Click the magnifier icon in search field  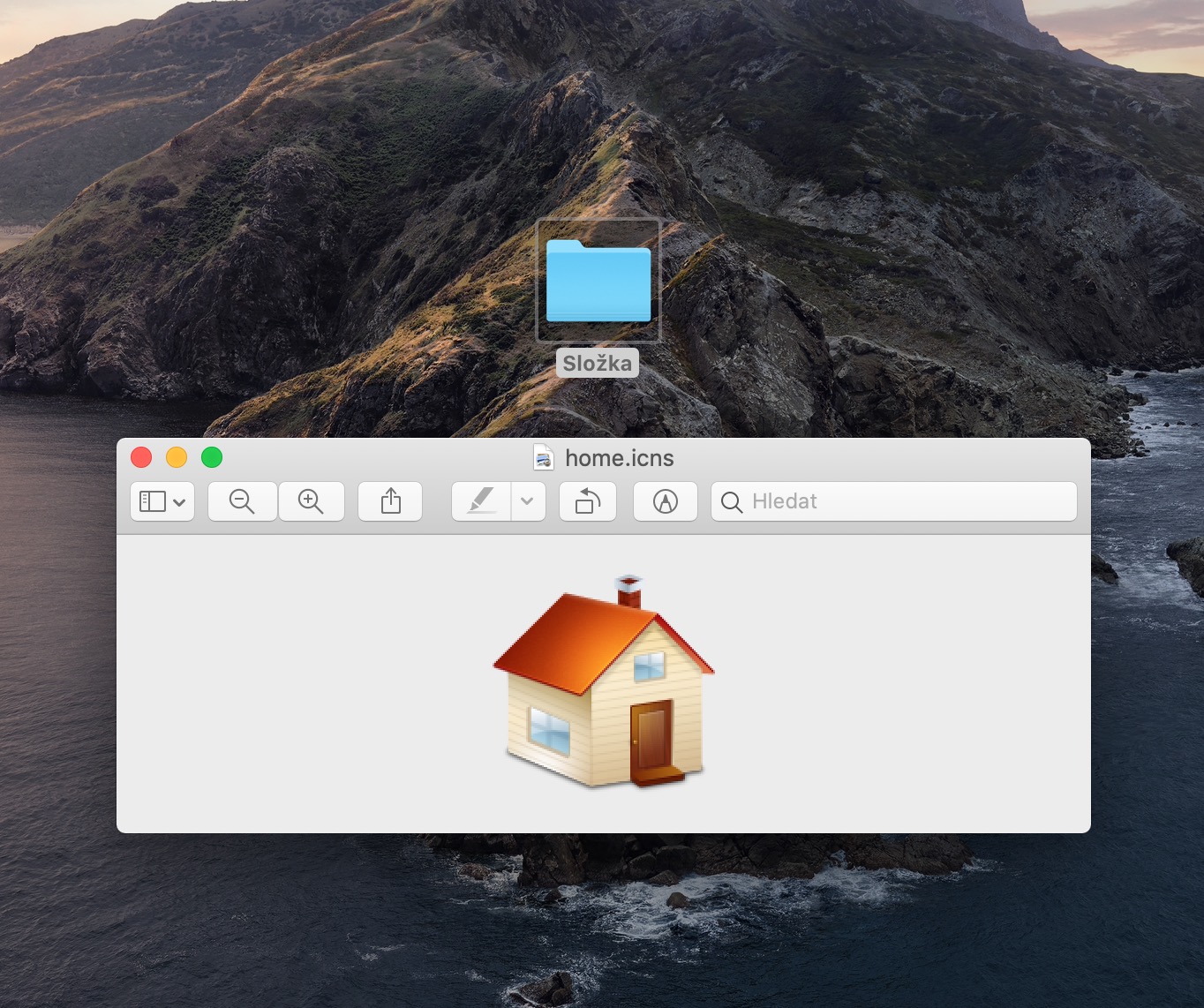(x=732, y=502)
